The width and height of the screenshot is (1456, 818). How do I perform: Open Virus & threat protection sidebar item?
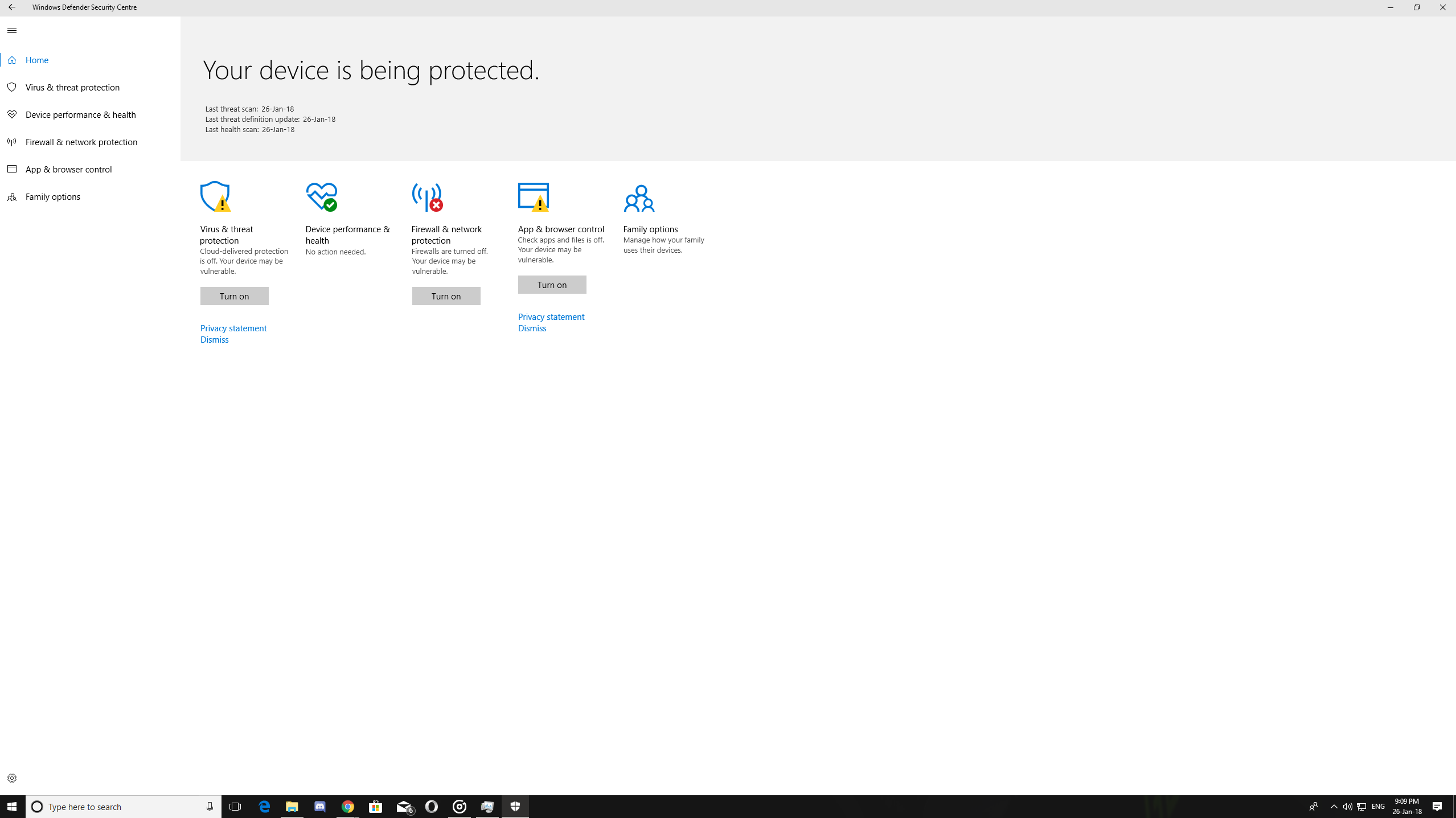coord(72,88)
